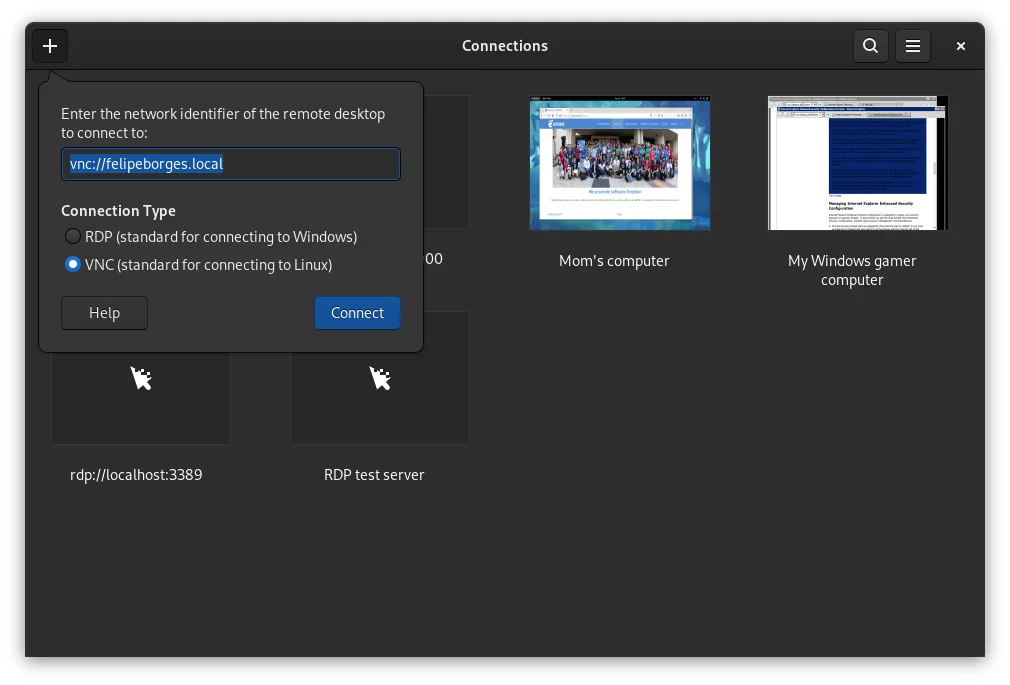Viewport: 1010px width, 685px height.
Task: Select the RDP connection type radio button
Action: coord(73,237)
